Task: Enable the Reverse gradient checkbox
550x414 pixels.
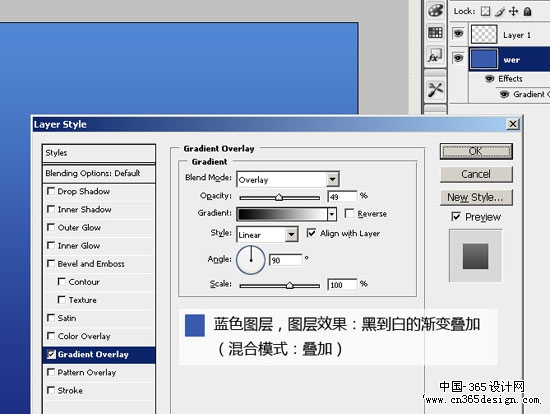Action: pyautogui.click(x=349, y=213)
